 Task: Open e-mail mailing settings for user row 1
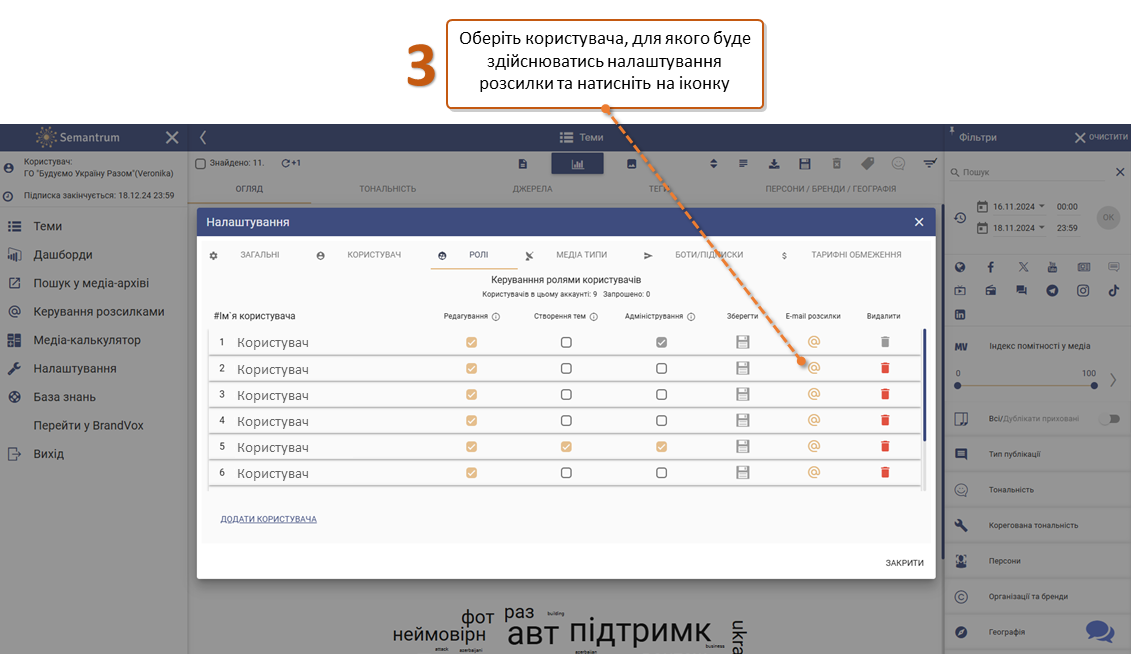pyautogui.click(x=814, y=342)
